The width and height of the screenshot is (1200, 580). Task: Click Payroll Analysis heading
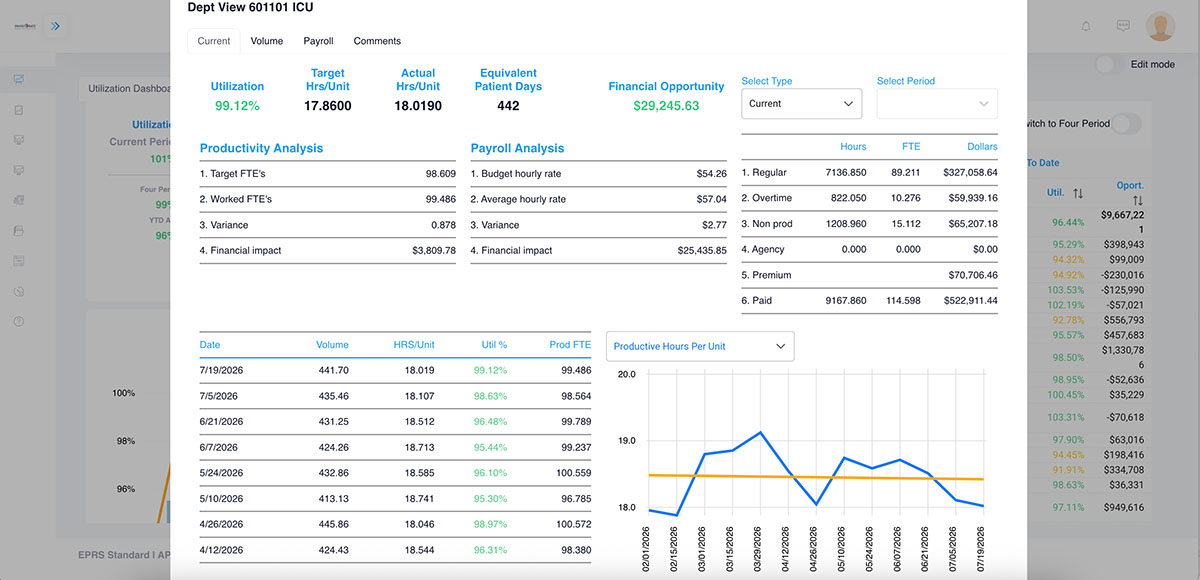[x=517, y=148]
